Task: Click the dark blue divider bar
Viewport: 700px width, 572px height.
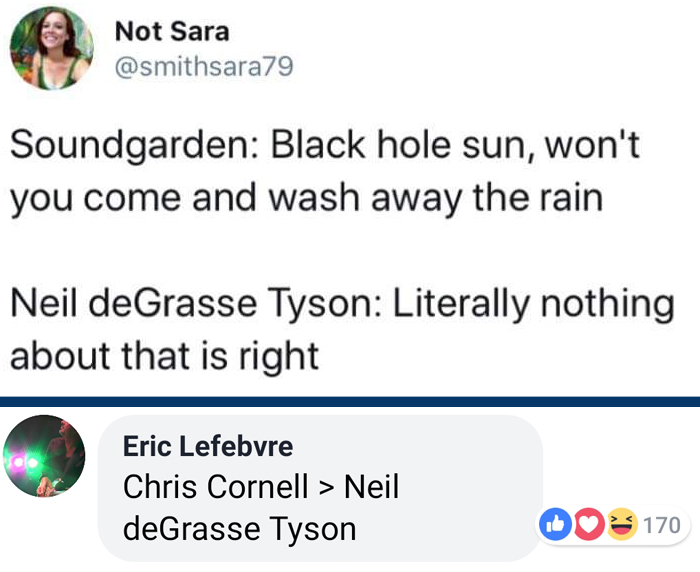Action: [350, 401]
